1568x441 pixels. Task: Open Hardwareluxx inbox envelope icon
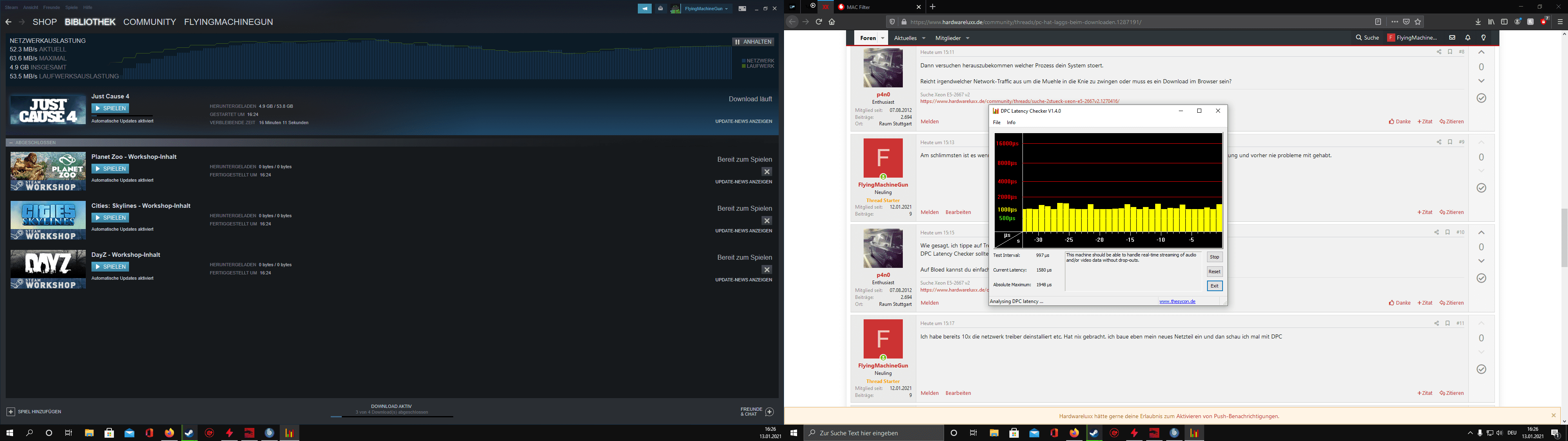[x=1452, y=38]
